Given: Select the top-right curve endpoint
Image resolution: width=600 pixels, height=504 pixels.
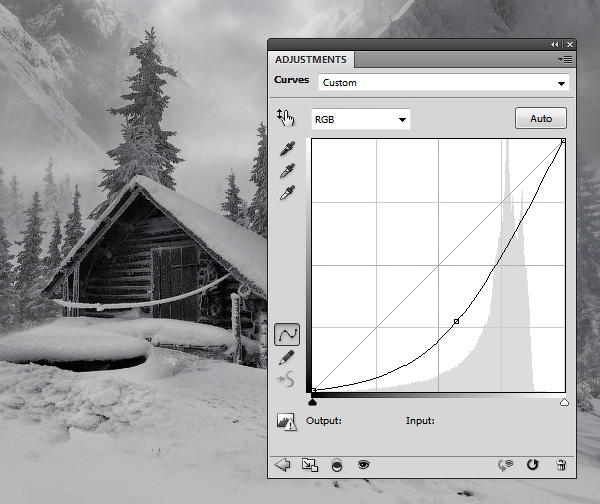Looking at the screenshot, I should point(563,141).
